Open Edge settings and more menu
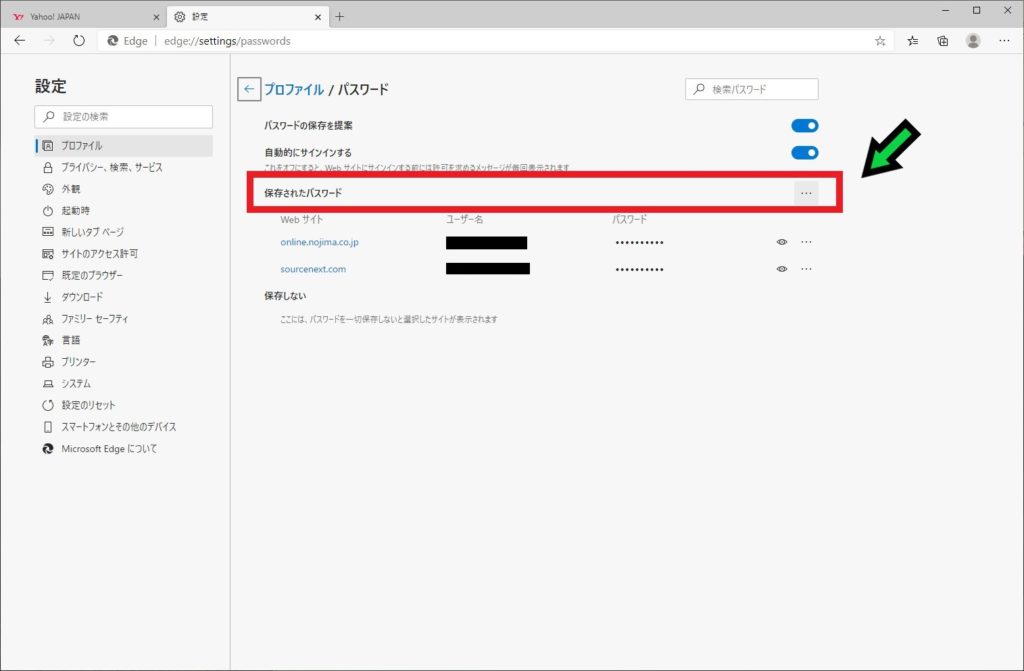The width and height of the screenshot is (1024, 671). pyautogui.click(x=1004, y=41)
